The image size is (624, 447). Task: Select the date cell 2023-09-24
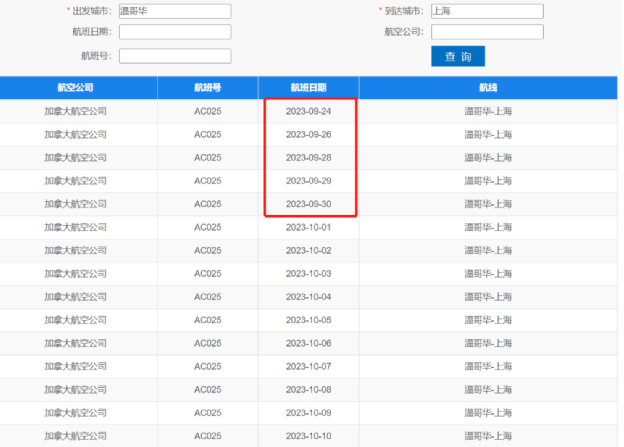pyautogui.click(x=308, y=111)
